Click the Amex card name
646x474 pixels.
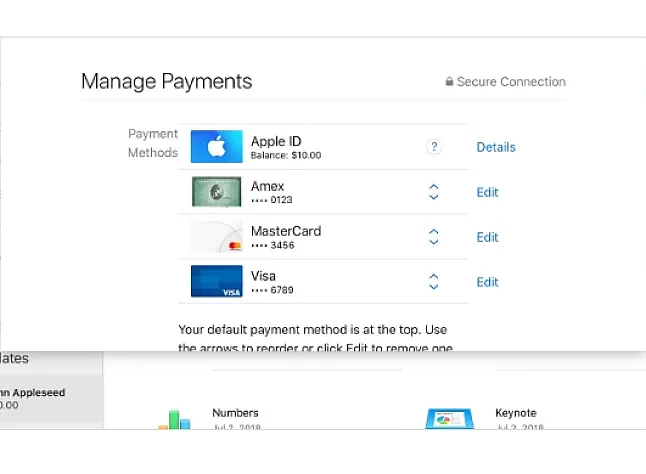[x=267, y=186]
